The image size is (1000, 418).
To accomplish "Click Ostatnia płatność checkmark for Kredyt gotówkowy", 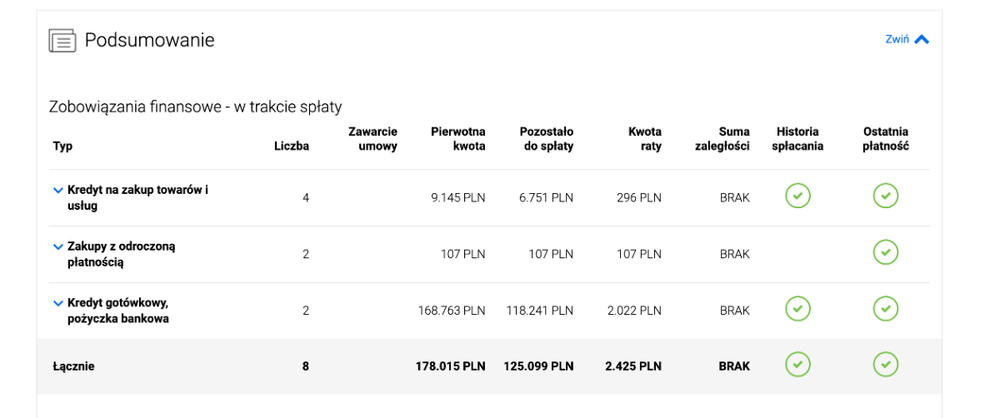I will (x=885, y=309).
